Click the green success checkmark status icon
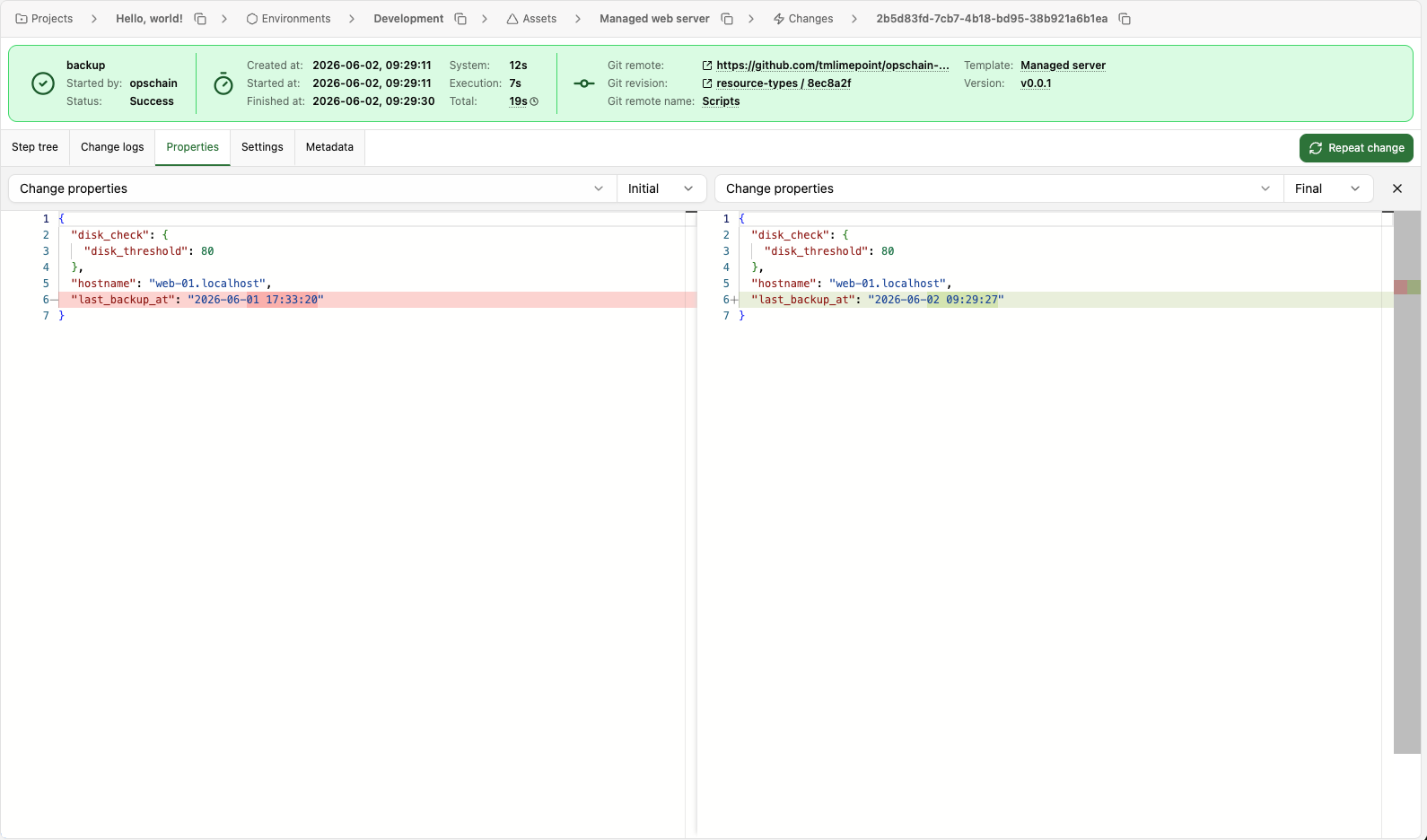 point(43,83)
